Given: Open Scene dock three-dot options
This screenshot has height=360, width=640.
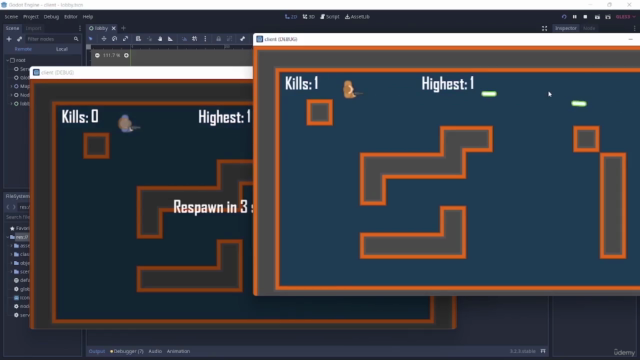Looking at the screenshot, I should click(x=80, y=28).
